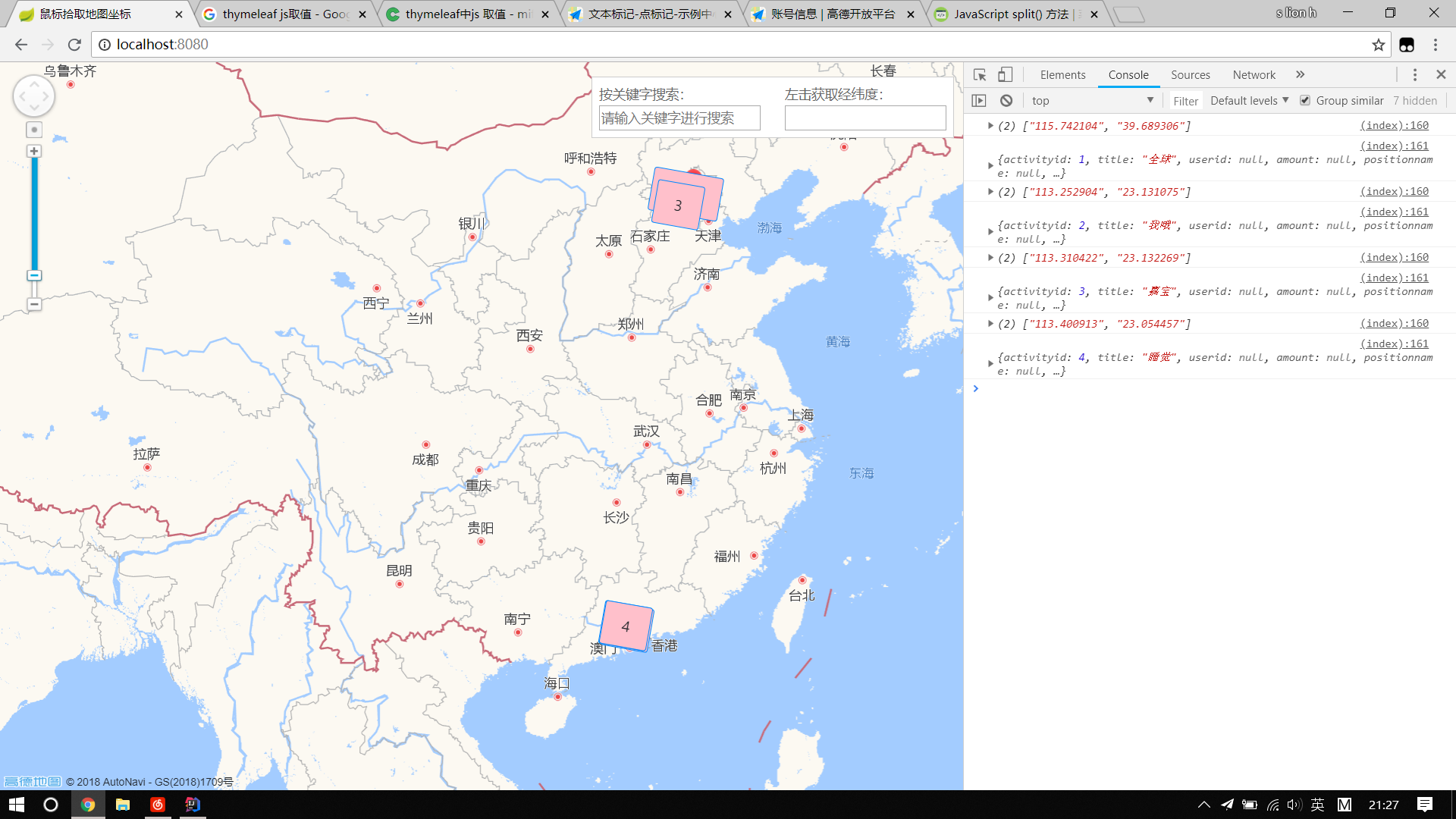Viewport: 1456px width, 819px height.
Task: Open the top context selector dropdown
Action: point(1092,100)
